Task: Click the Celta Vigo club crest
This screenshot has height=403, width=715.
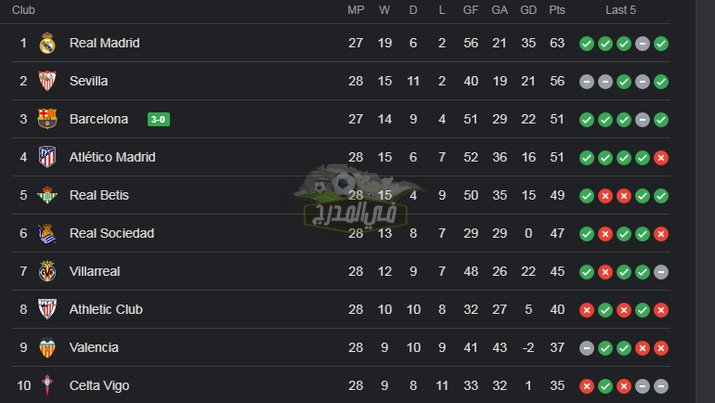Action: pos(47,385)
